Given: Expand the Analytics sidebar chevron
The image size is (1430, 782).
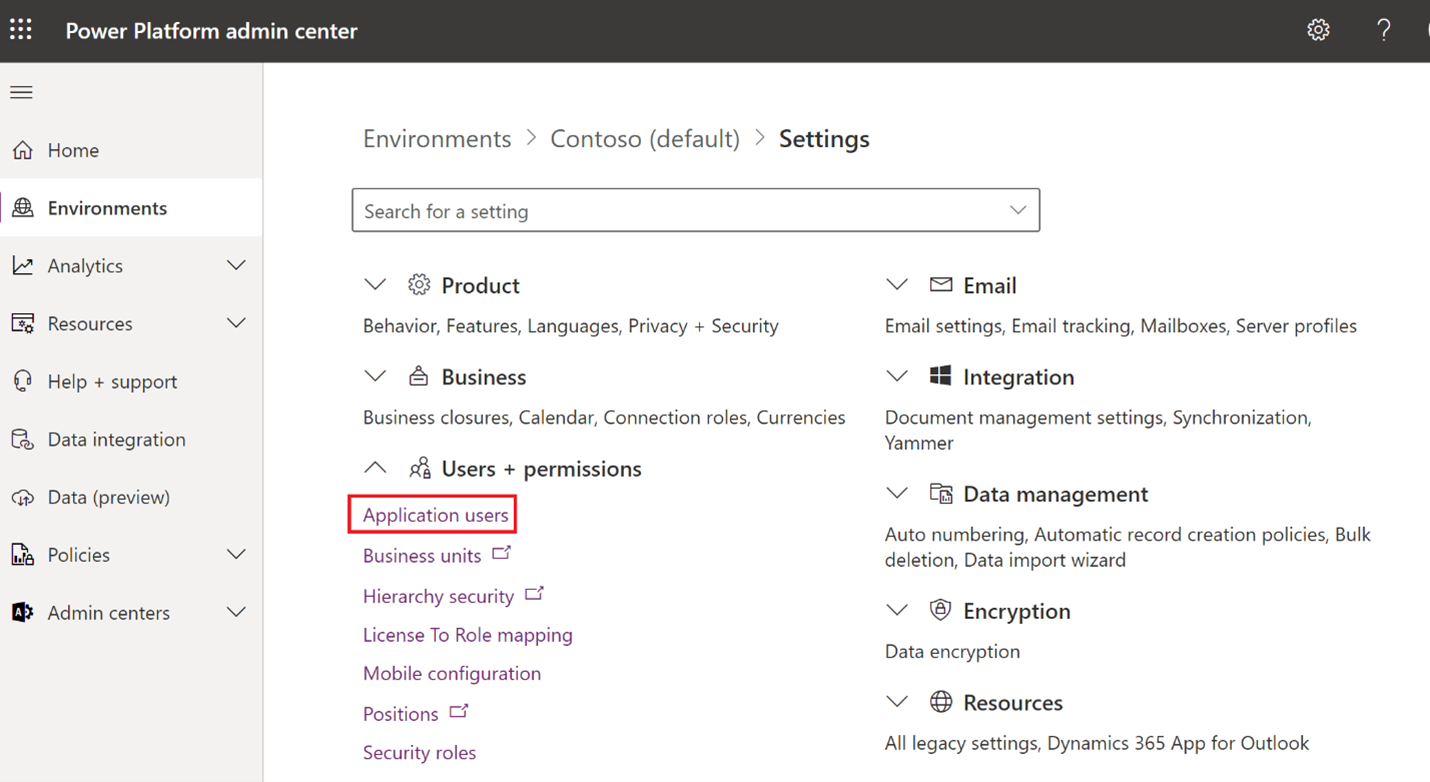Looking at the screenshot, I should [x=236, y=265].
